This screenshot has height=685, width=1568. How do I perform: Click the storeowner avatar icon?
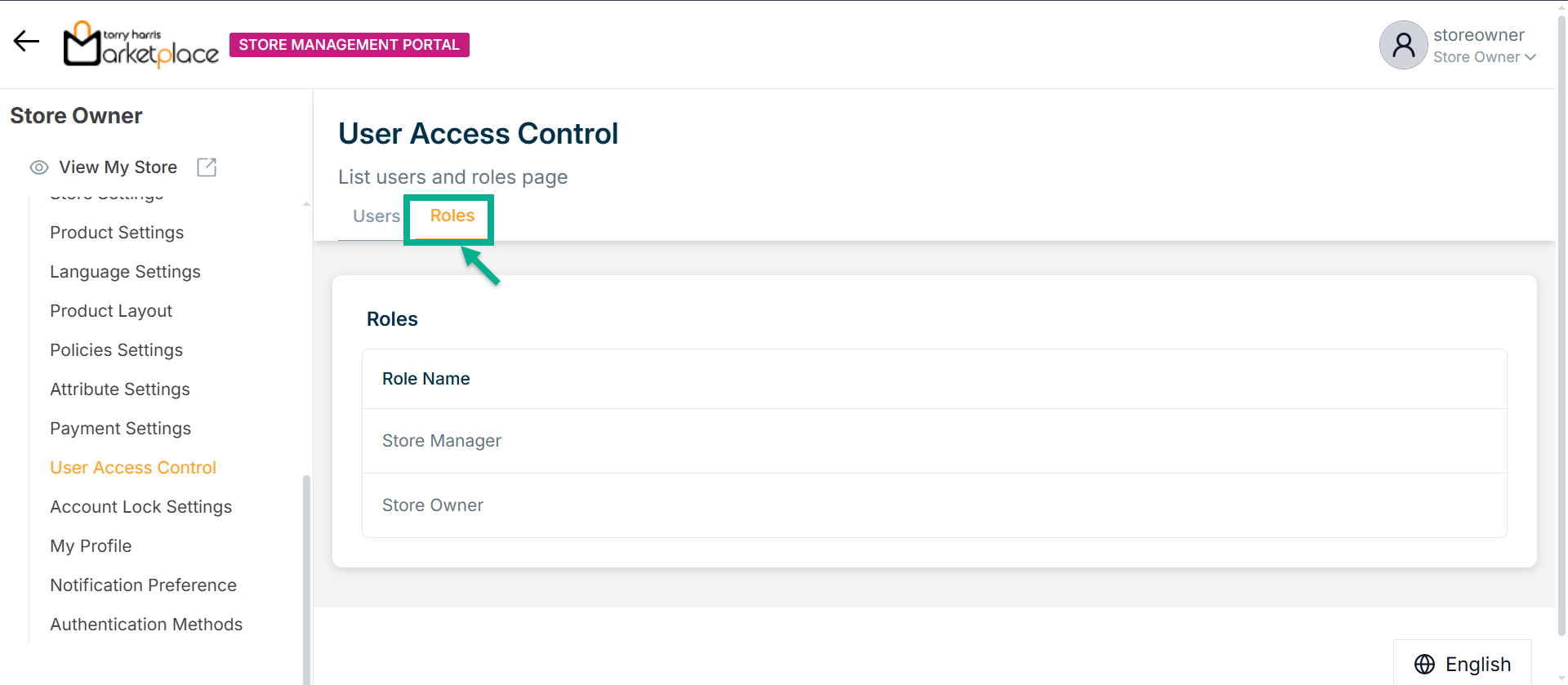pyautogui.click(x=1403, y=45)
